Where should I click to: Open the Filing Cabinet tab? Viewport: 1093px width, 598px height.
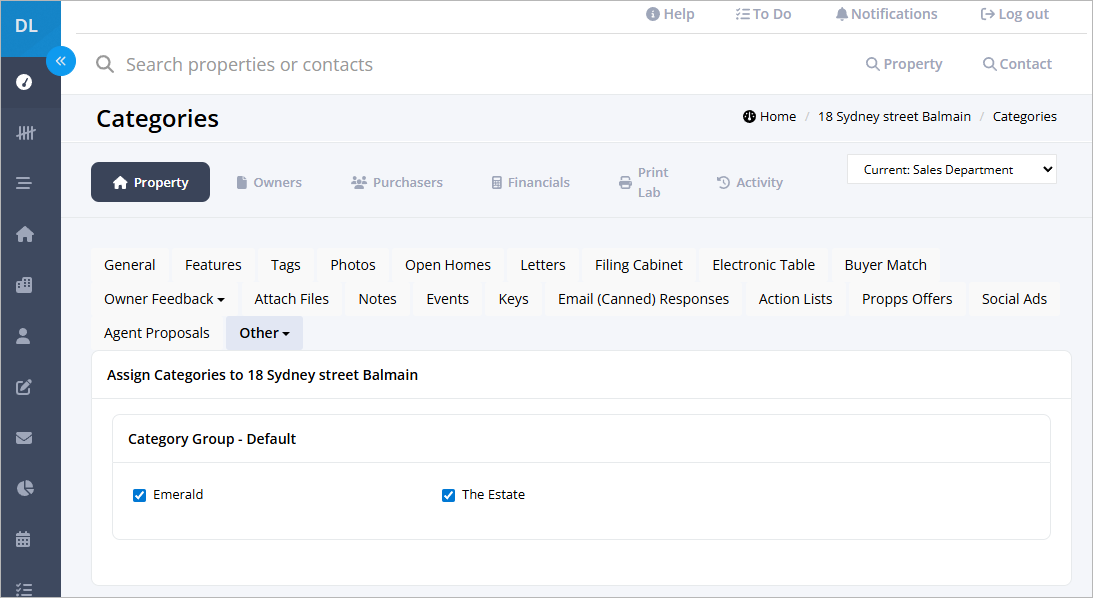coord(639,265)
